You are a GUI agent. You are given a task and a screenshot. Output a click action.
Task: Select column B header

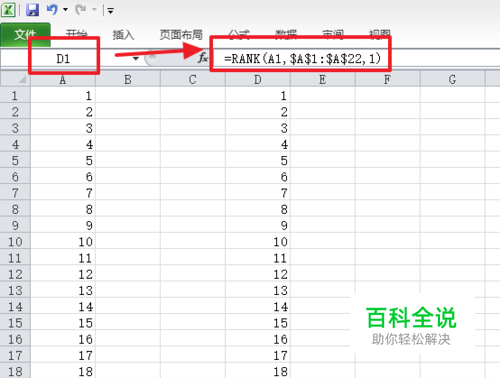point(128,79)
